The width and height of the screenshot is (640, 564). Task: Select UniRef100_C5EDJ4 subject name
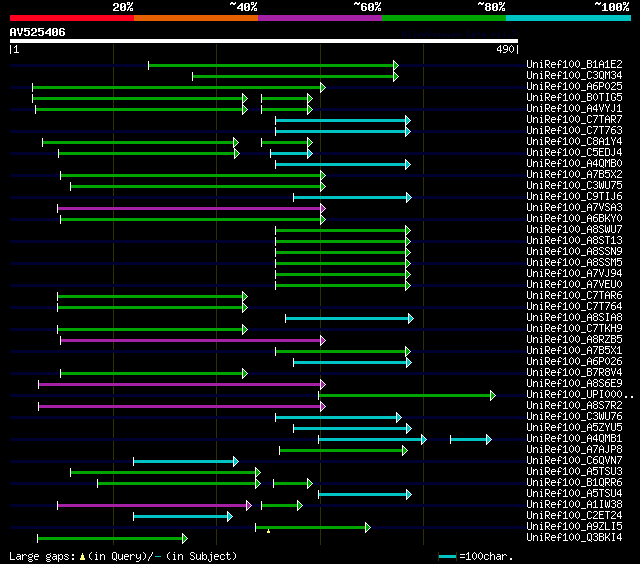click(574, 153)
